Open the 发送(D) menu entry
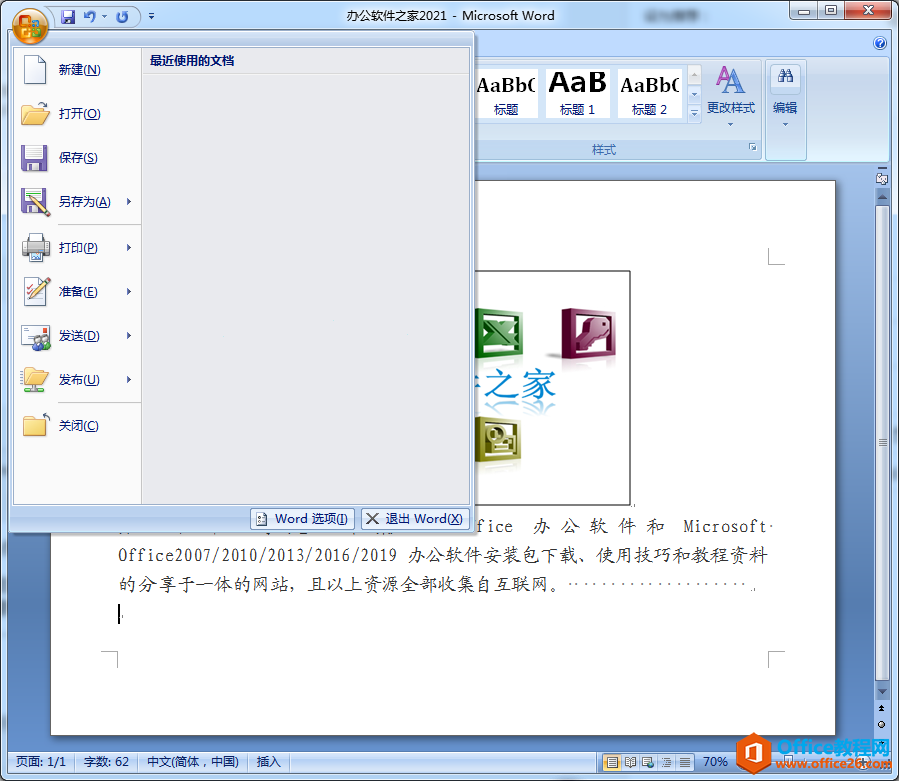 point(77,335)
